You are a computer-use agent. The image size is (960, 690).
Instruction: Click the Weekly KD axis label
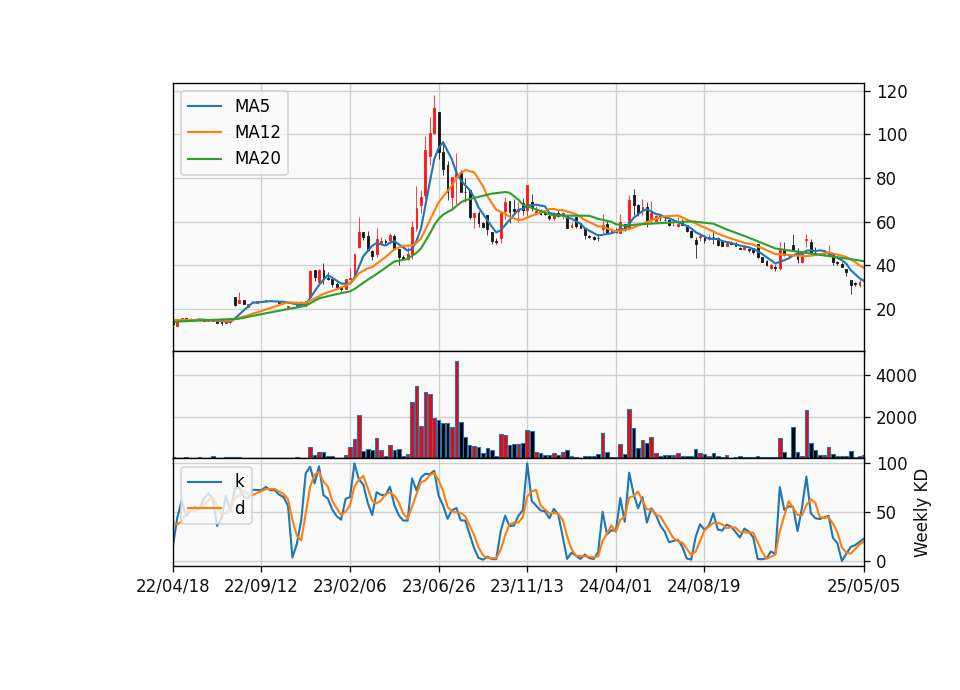coord(921,514)
